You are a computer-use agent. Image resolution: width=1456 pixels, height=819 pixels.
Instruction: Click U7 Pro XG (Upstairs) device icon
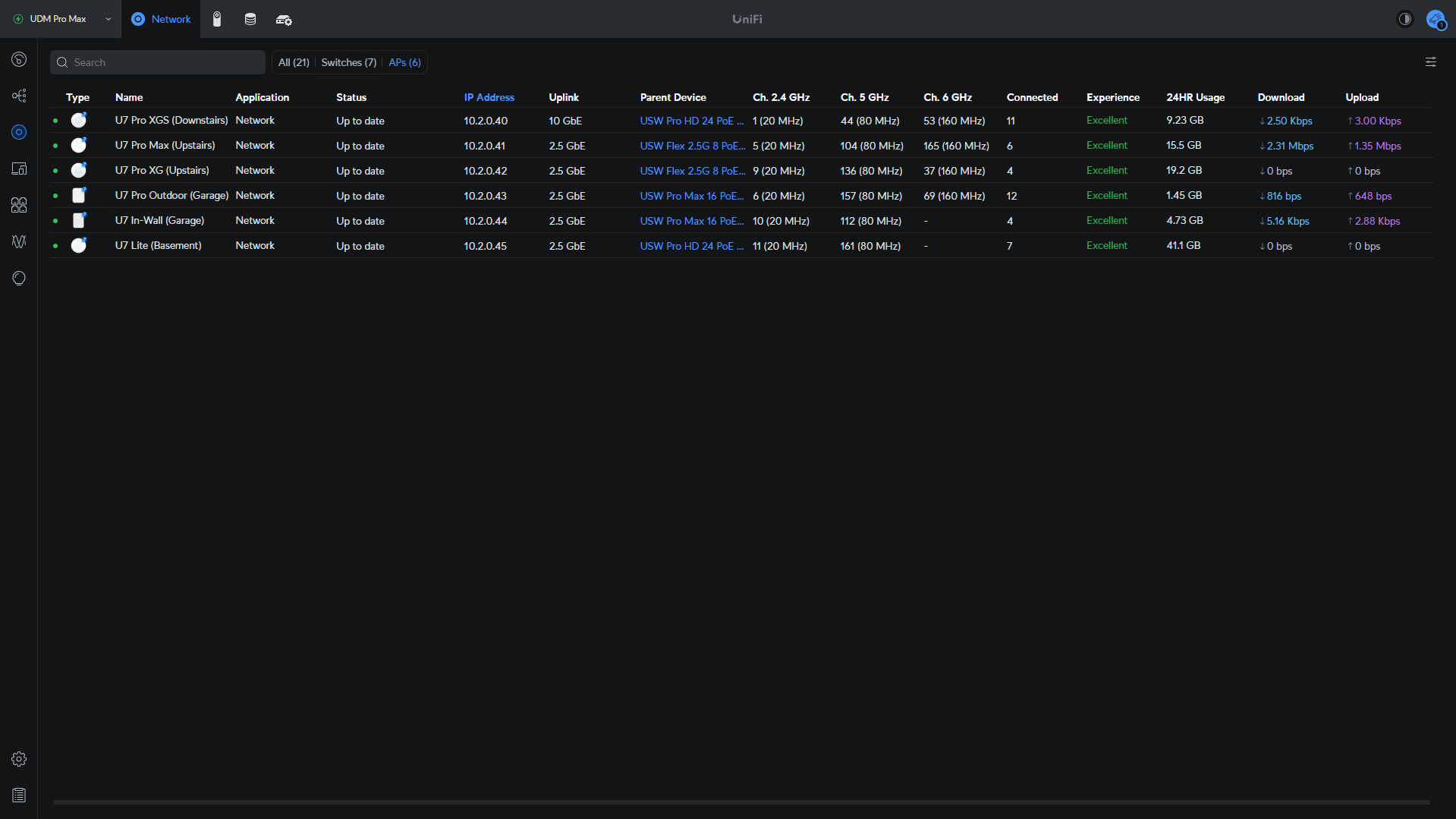(79, 170)
